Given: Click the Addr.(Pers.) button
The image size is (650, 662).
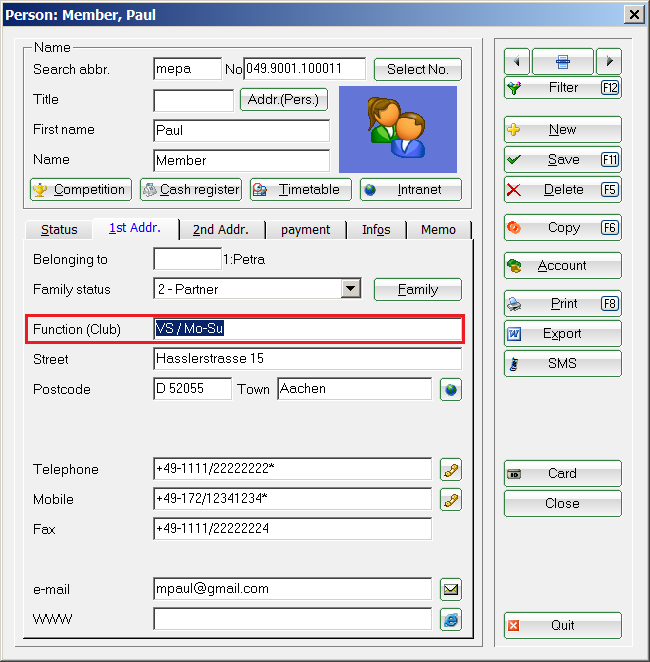Looking at the screenshot, I should [284, 100].
